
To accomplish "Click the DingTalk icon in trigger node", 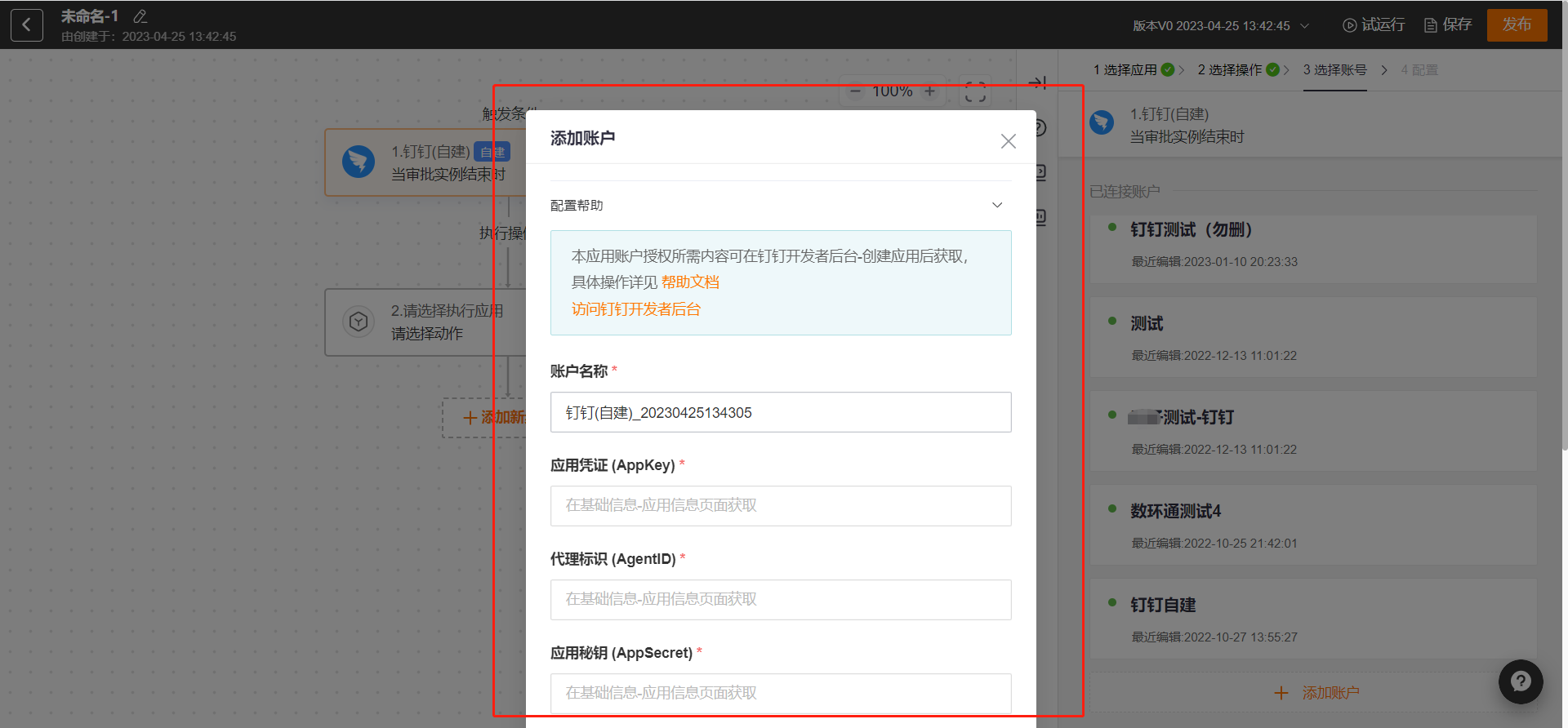I will coord(359,162).
